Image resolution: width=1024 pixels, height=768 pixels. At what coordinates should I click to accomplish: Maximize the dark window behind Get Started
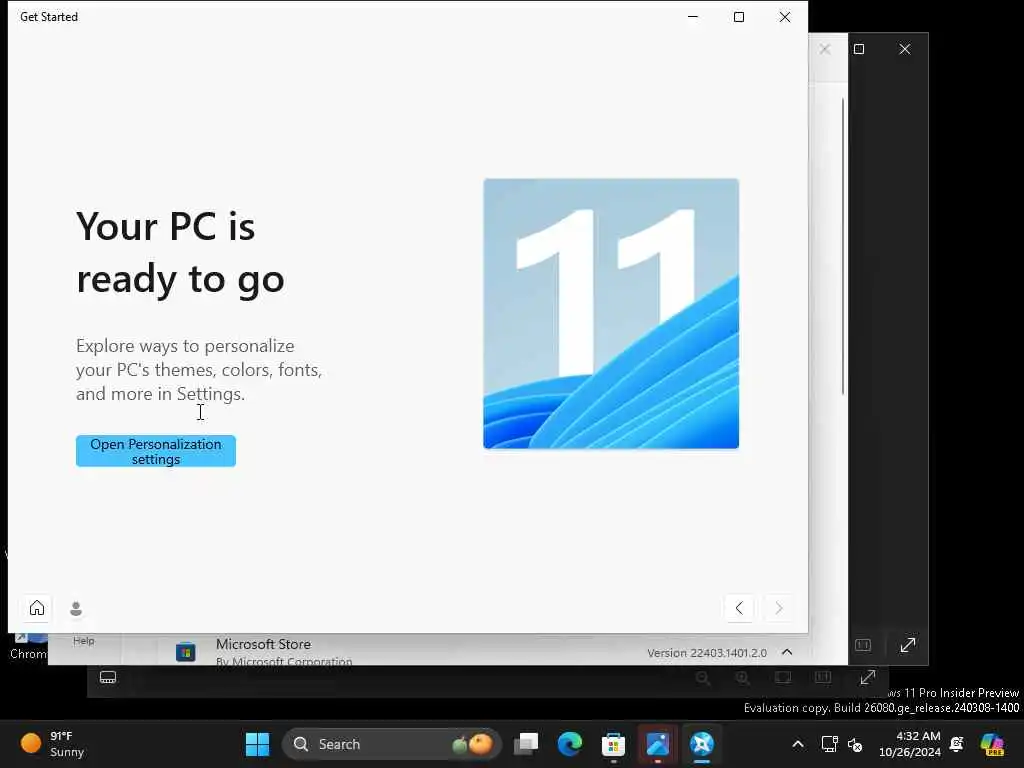tap(859, 49)
